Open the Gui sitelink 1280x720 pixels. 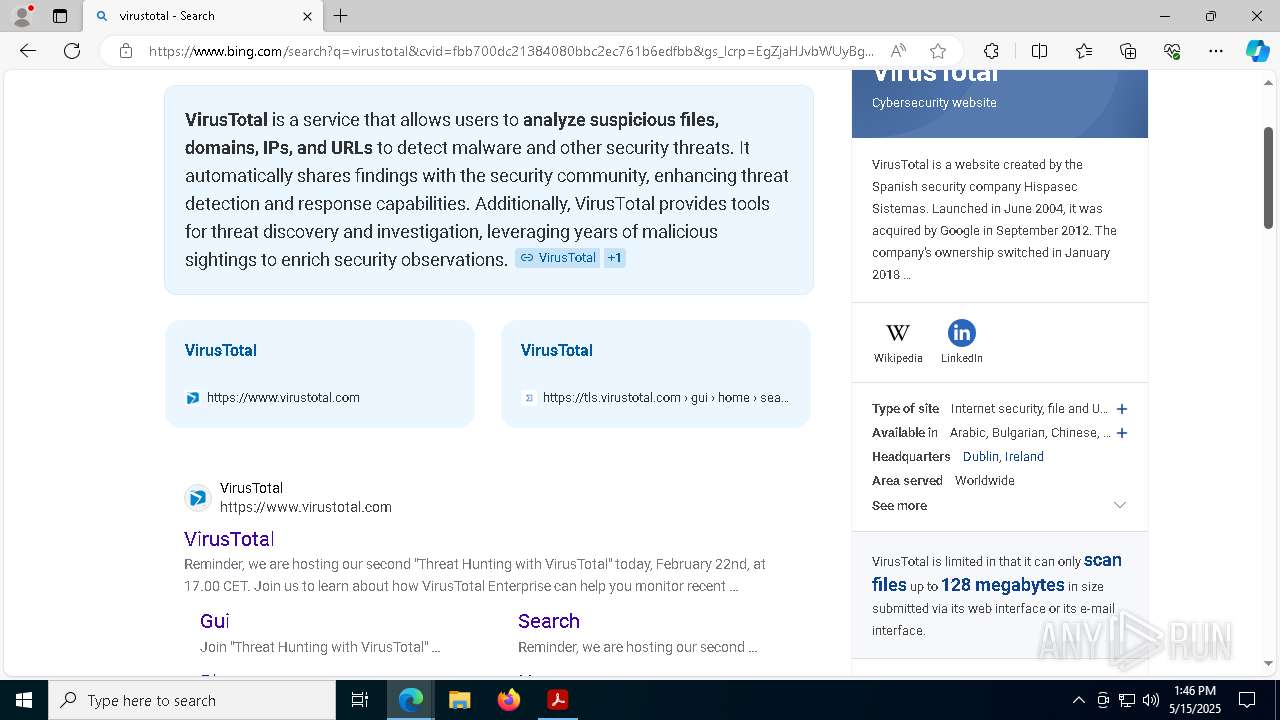pyautogui.click(x=215, y=621)
